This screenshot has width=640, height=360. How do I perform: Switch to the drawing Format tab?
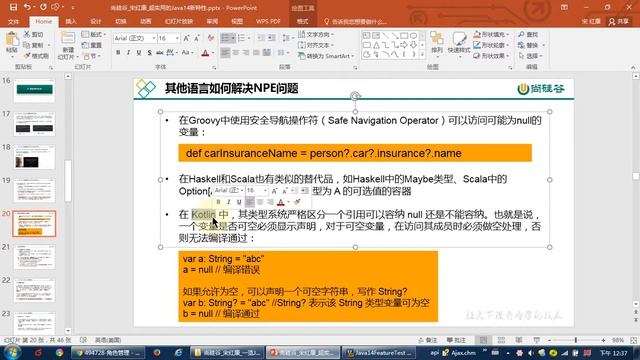[302, 21]
